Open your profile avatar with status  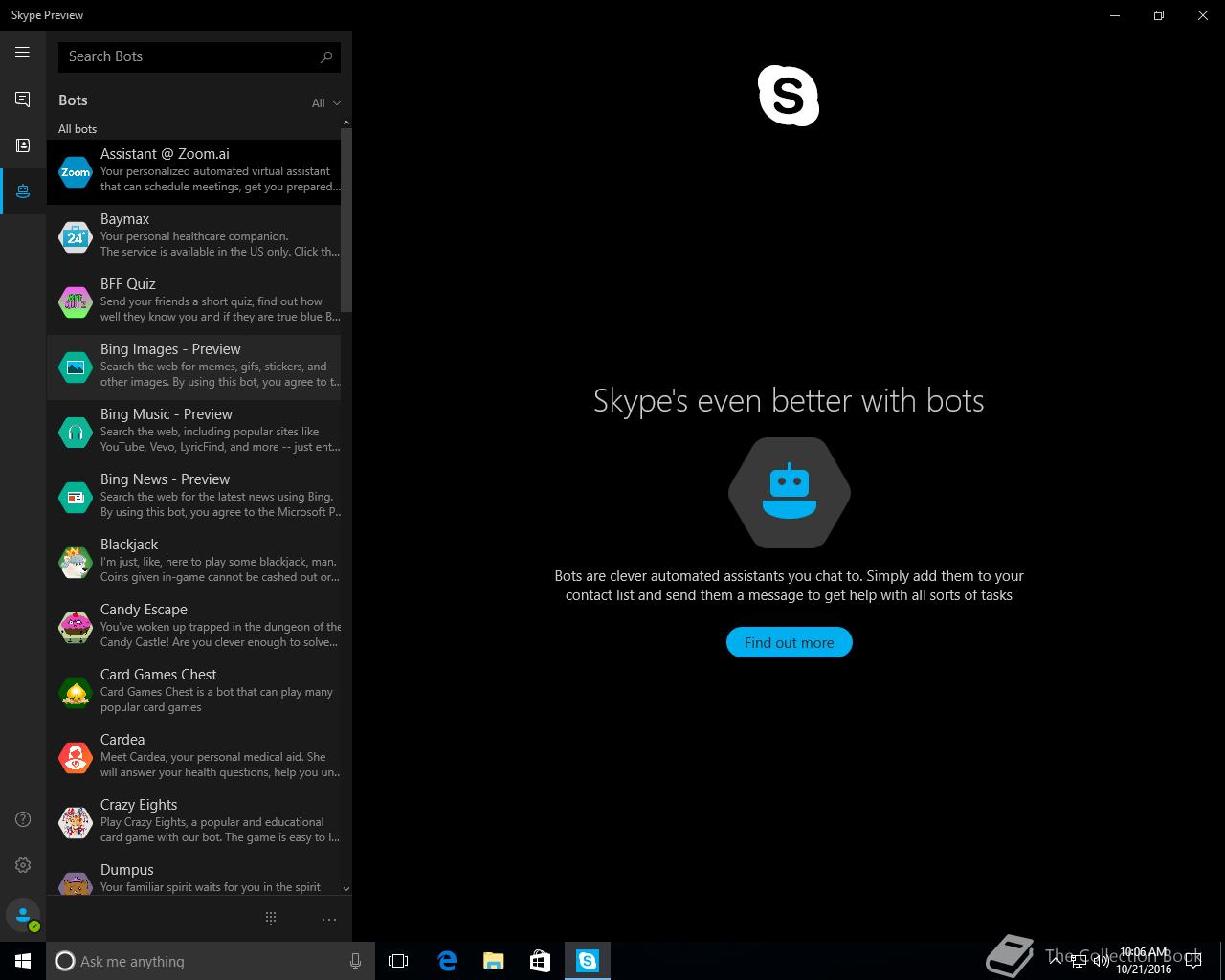pos(23,915)
